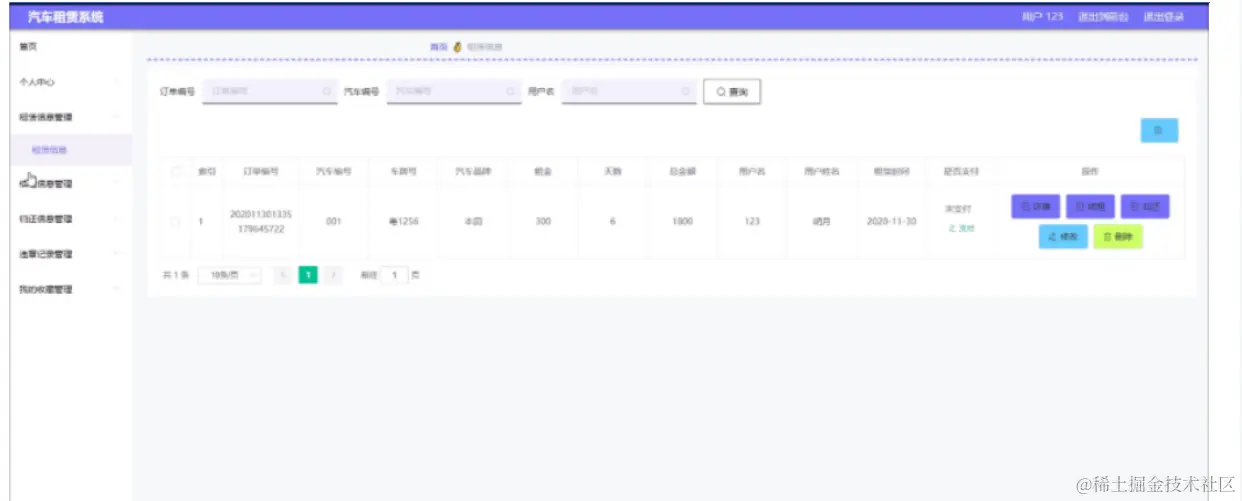Click the 总金额 column header
The height and width of the screenshot is (501, 1242).
pyautogui.click(x=682, y=172)
